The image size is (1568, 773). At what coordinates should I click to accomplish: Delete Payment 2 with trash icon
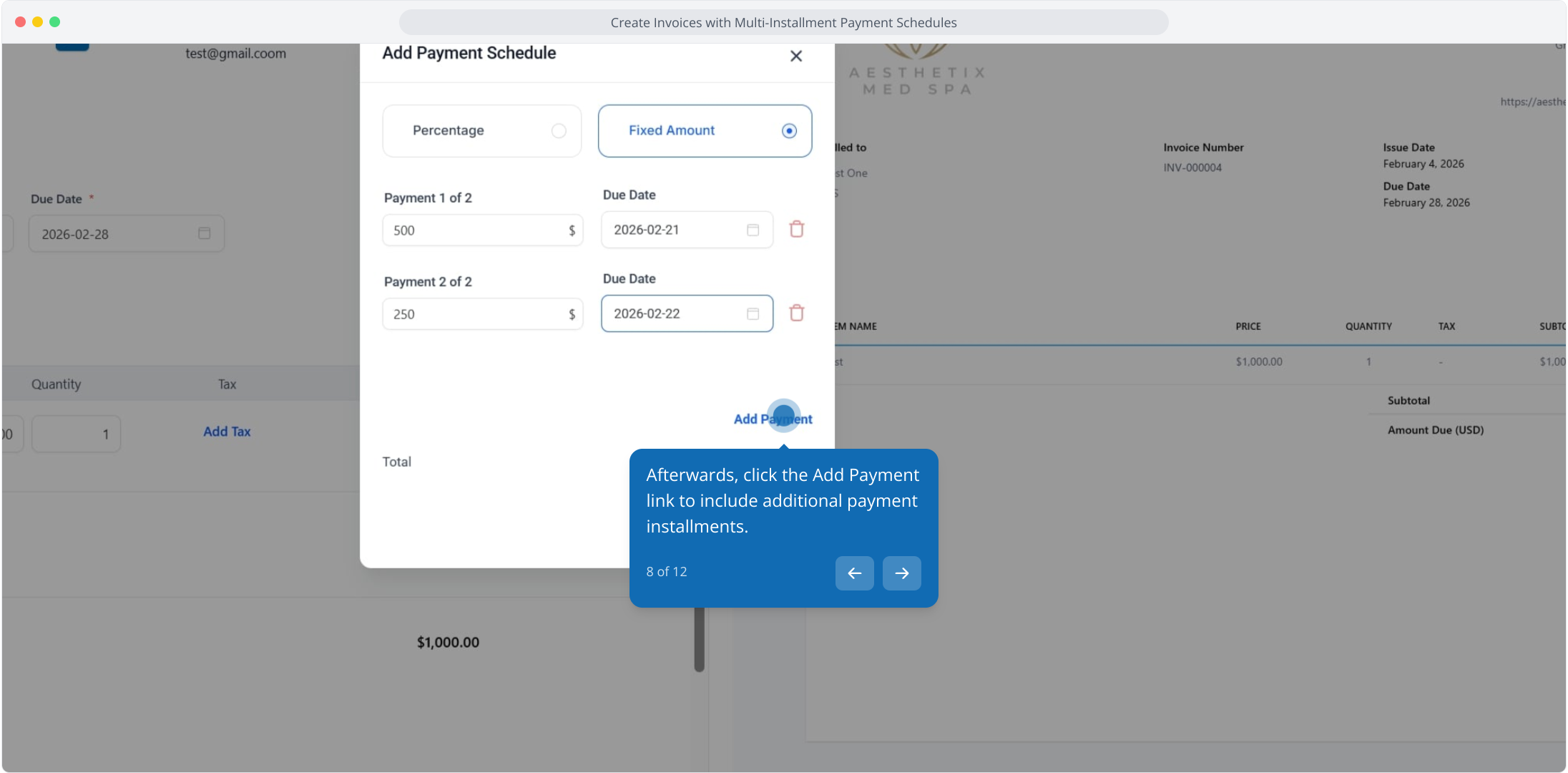(796, 313)
